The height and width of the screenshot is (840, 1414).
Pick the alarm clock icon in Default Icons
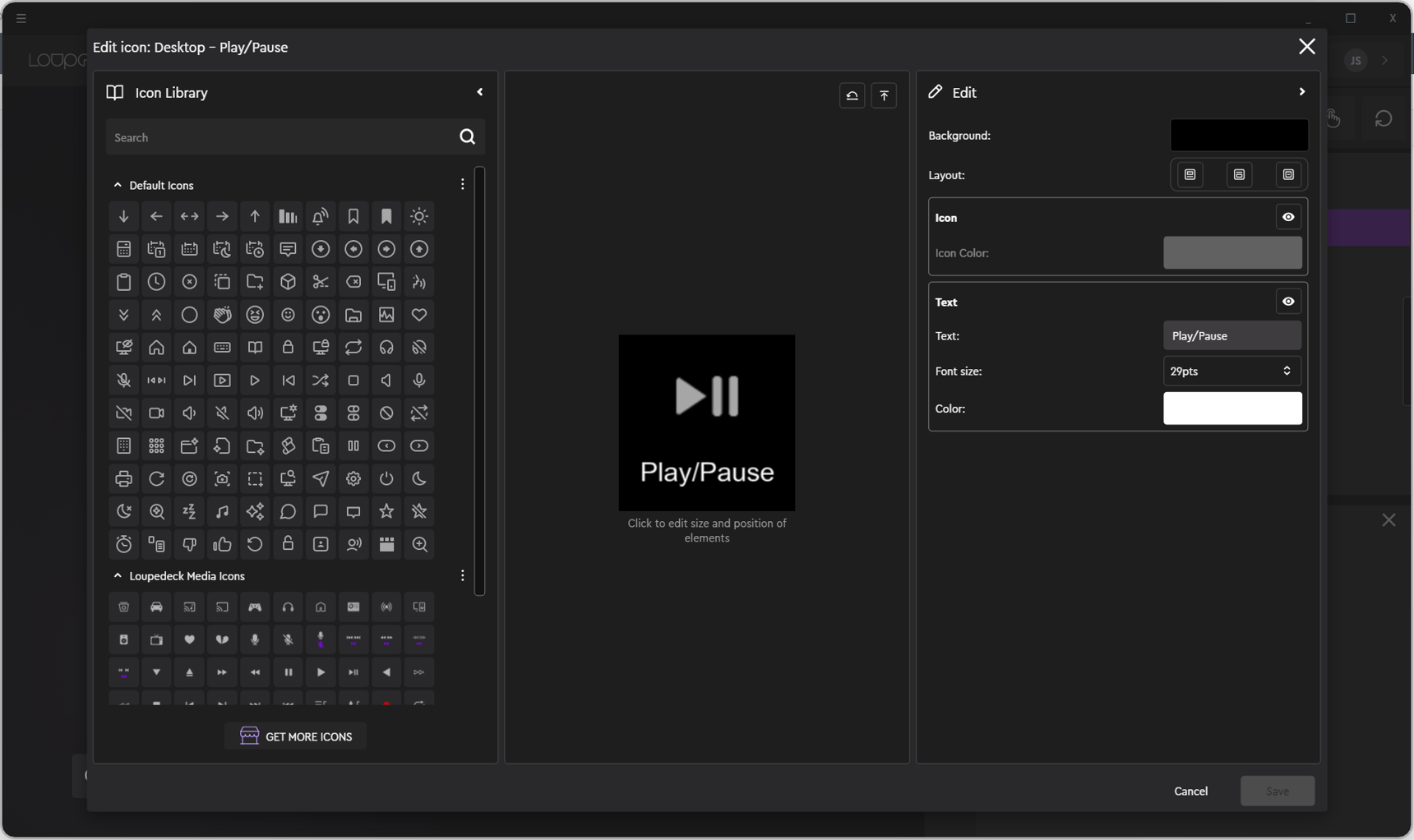(x=123, y=545)
